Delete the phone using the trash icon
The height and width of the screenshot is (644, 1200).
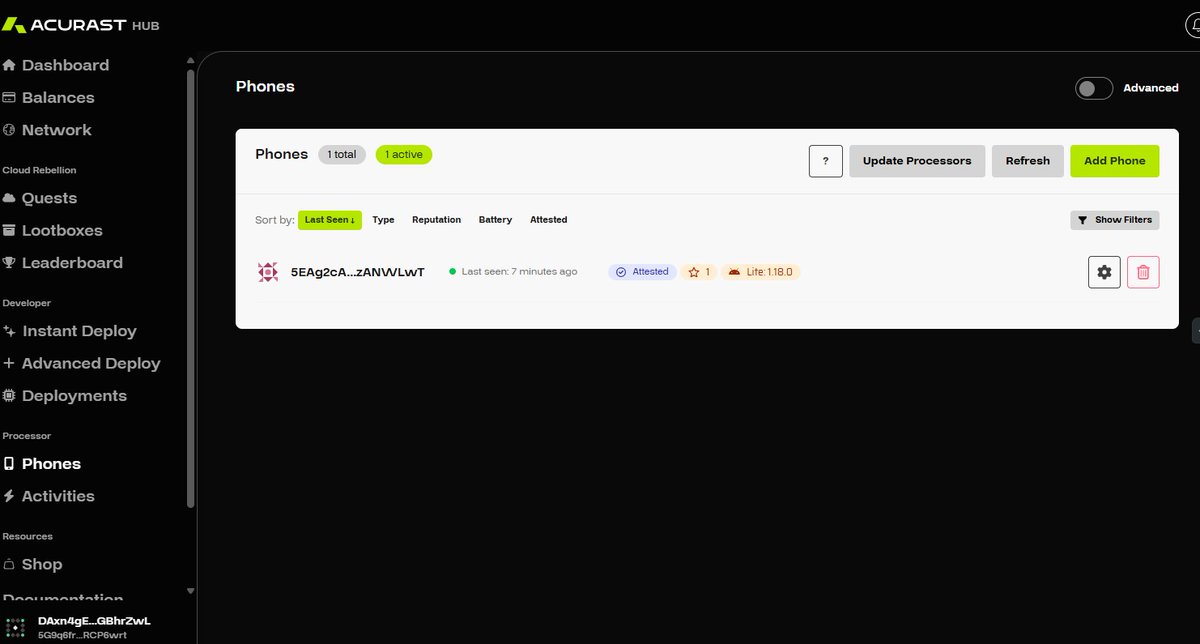coord(1143,271)
